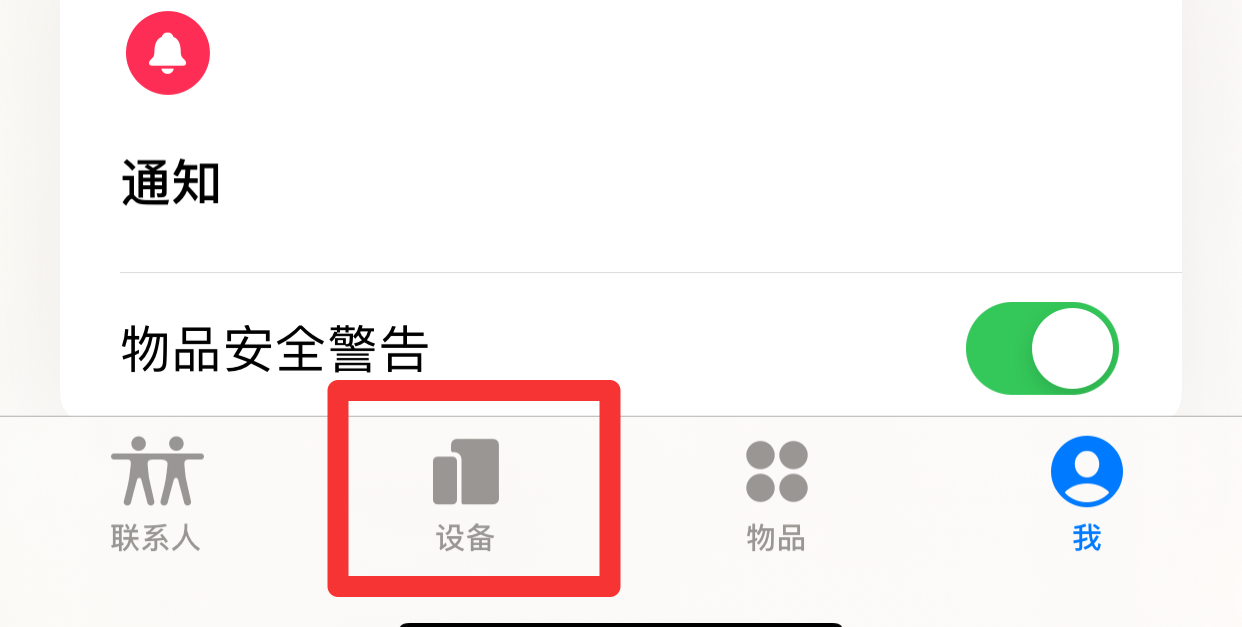Click the 设备 label in the tab bar

(466, 538)
